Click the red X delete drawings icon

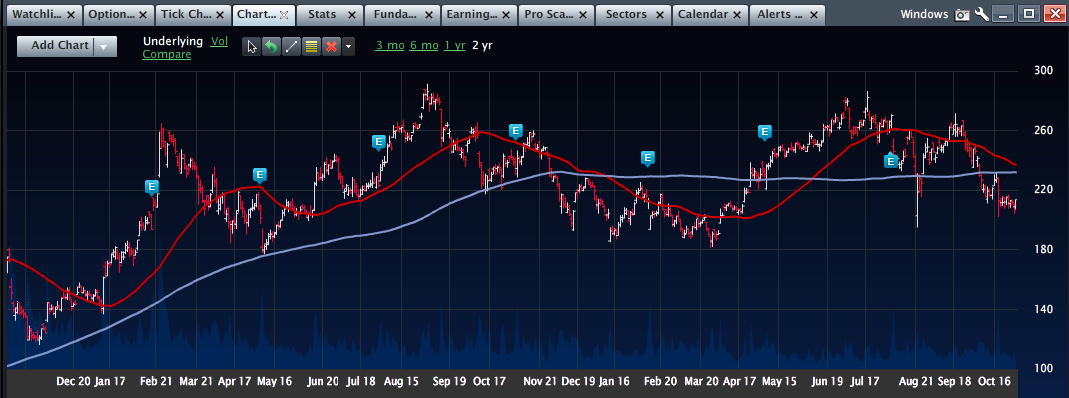pyautogui.click(x=331, y=46)
